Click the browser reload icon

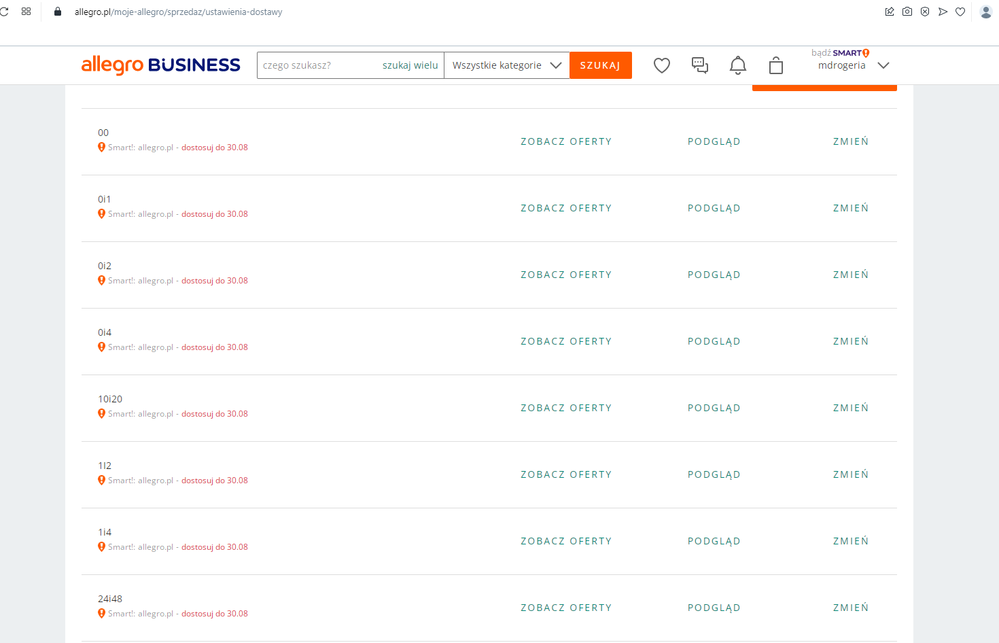(4, 11)
